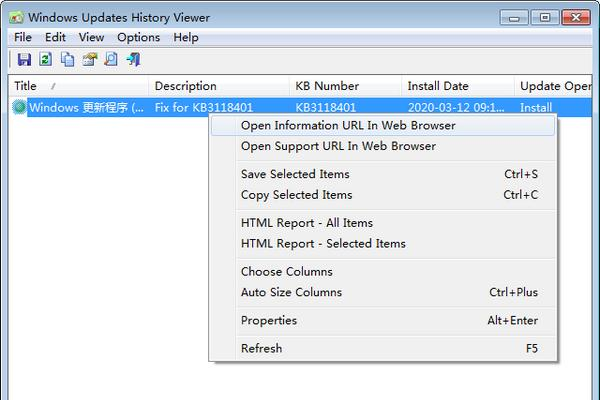Image resolution: width=600 pixels, height=400 pixels.
Task: Choose HTML Report - All Items
Action: click(383, 223)
